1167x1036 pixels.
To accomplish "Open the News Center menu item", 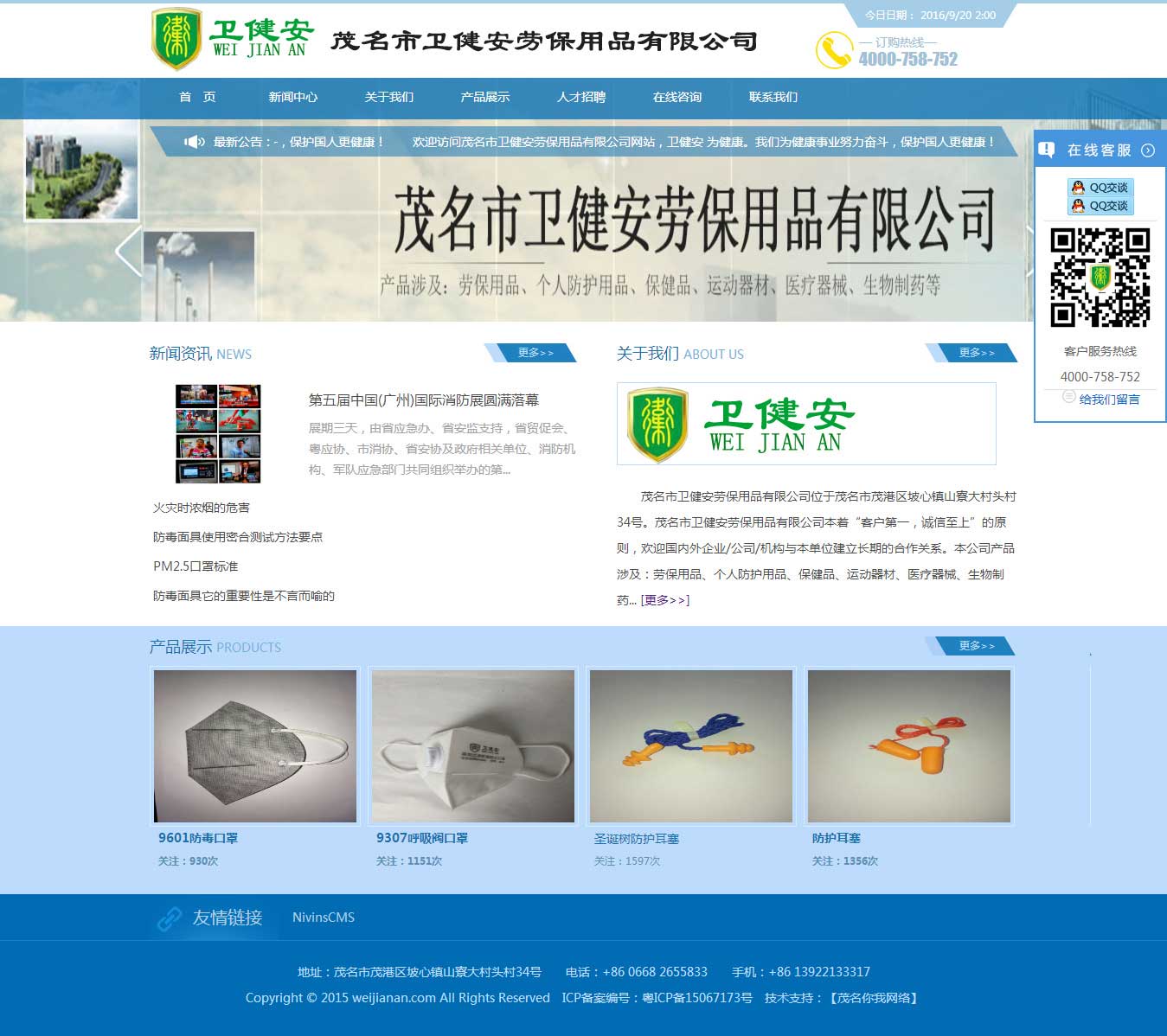I will pos(292,97).
